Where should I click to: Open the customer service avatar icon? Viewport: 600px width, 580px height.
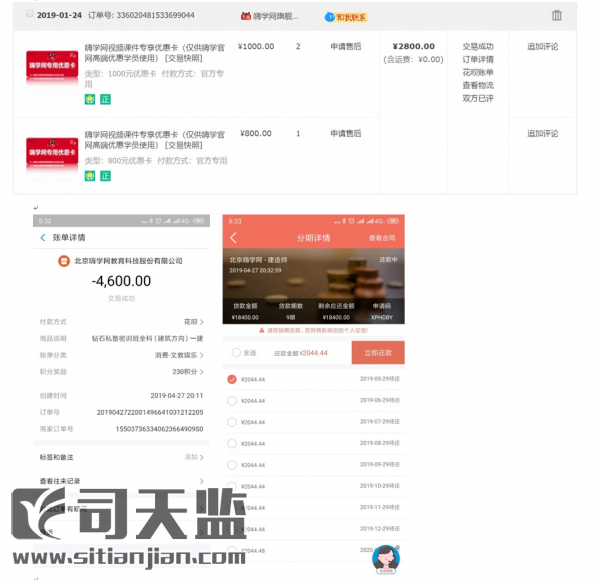pyautogui.click(x=386, y=559)
